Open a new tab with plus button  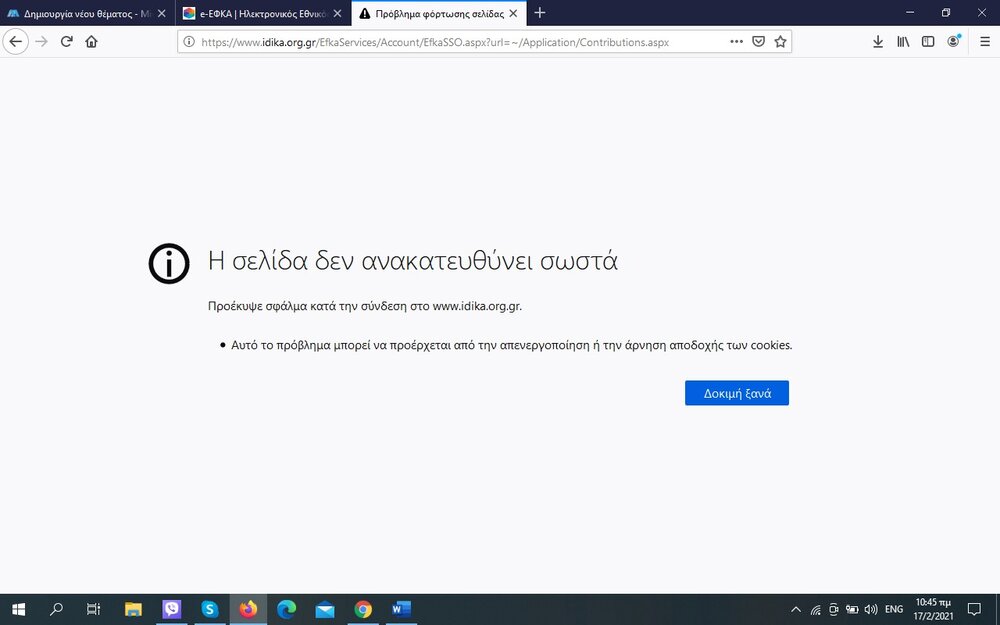(x=540, y=13)
